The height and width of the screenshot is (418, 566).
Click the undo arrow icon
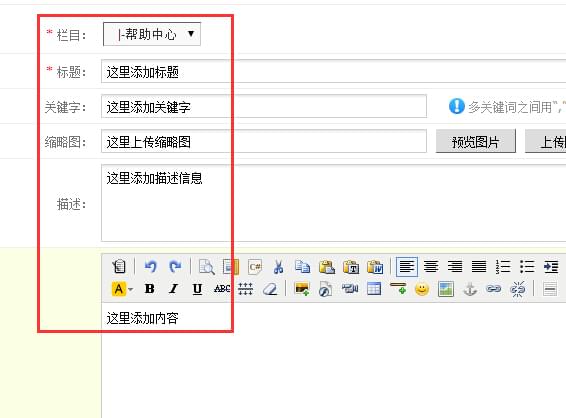pyautogui.click(x=151, y=267)
